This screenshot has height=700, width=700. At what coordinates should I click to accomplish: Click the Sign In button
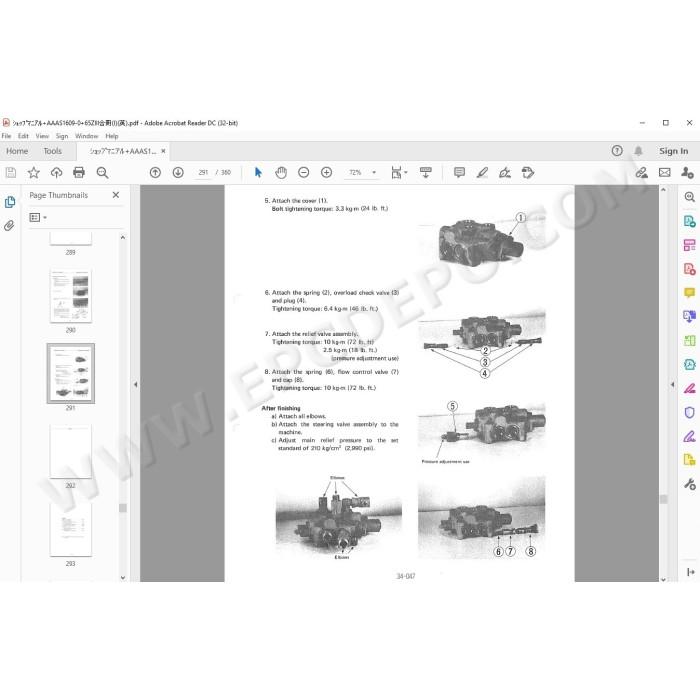tap(674, 151)
